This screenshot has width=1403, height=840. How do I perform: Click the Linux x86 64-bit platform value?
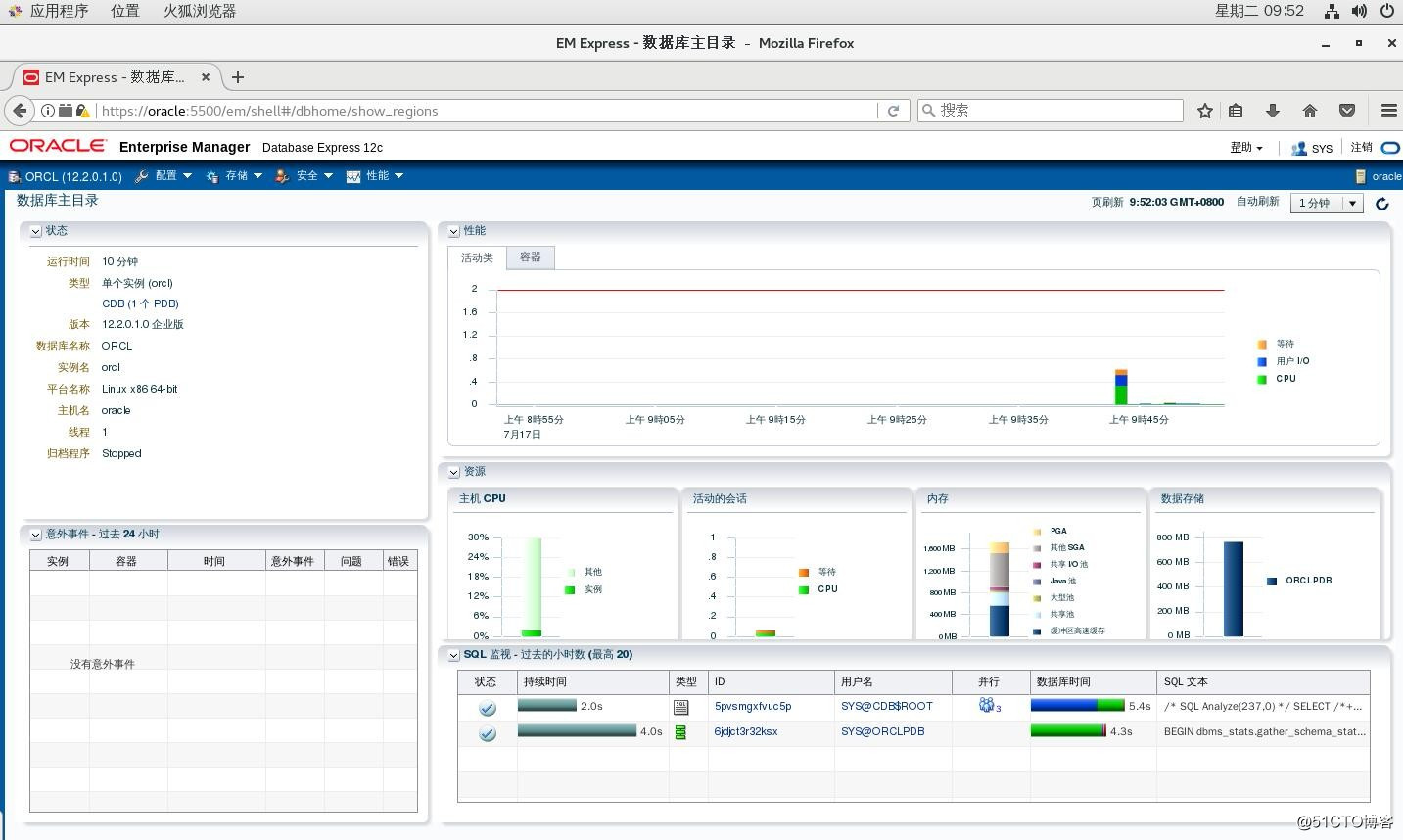pyautogui.click(x=139, y=389)
